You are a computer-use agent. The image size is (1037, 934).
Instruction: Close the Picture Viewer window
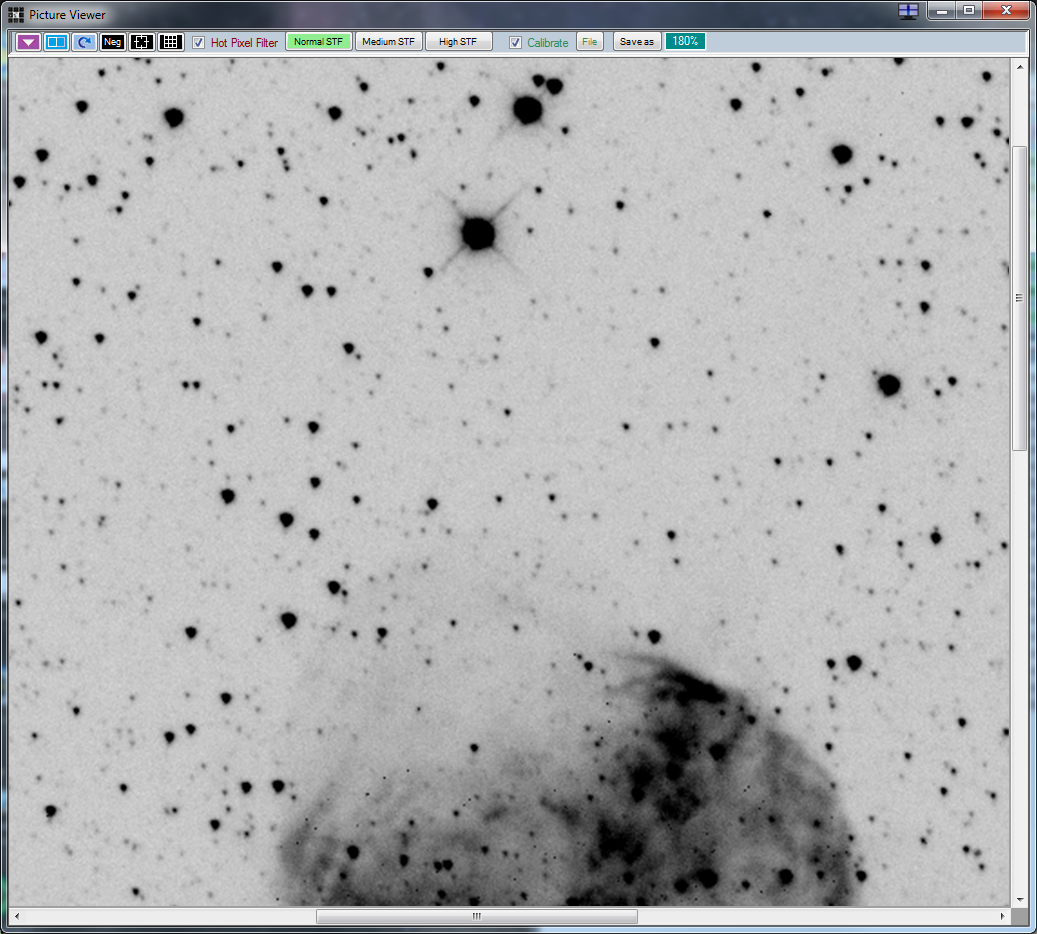point(1006,10)
